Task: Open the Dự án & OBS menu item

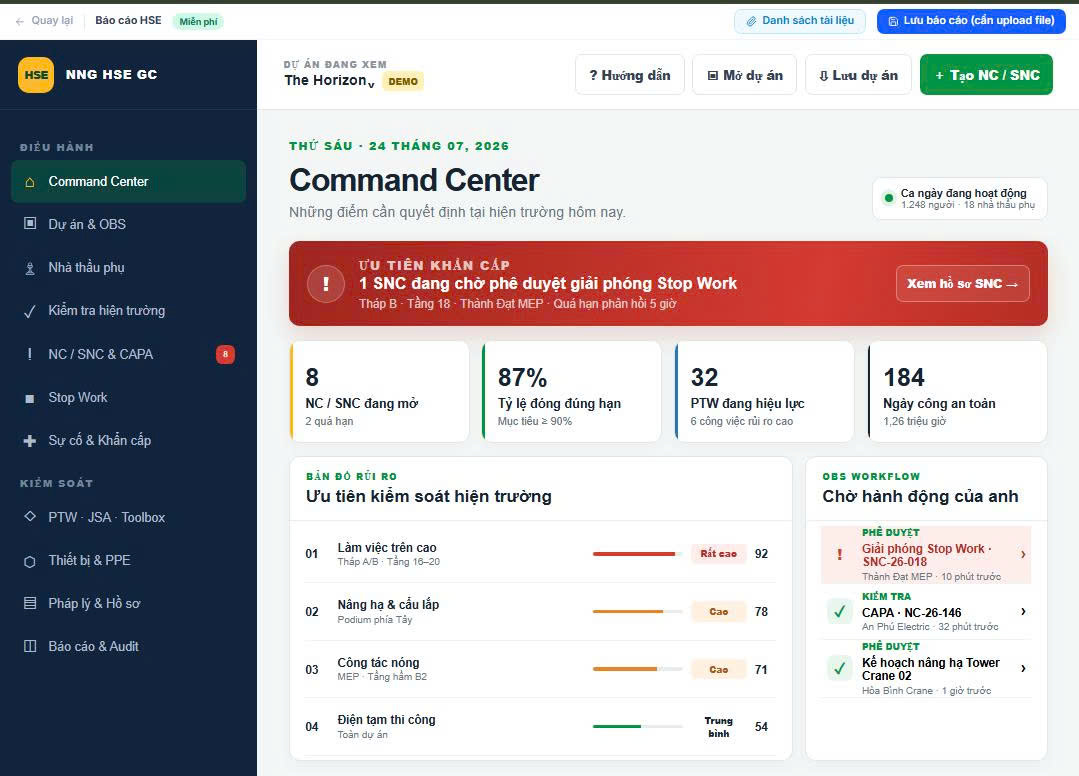Action: (128, 224)
